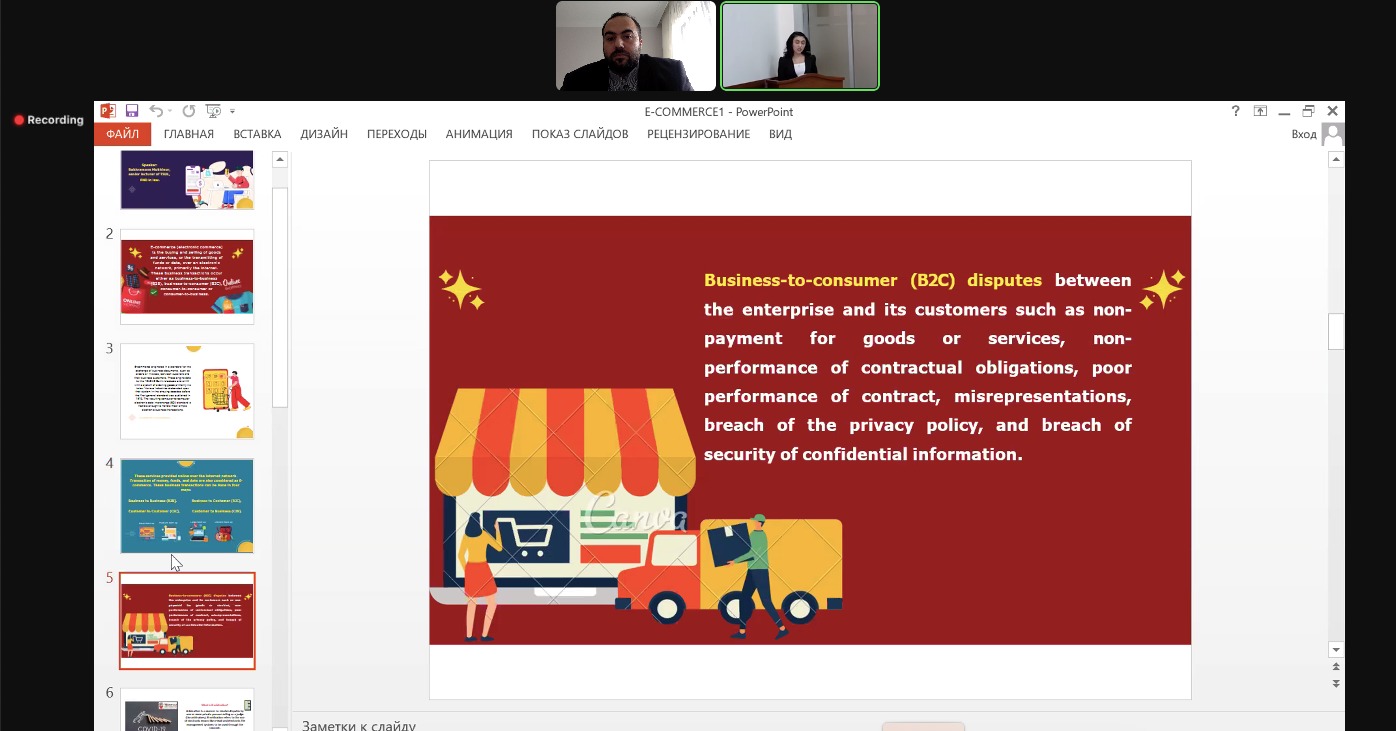The image size is (1396, 731).
Task: Click the user account avatar icon
Action: click(x=1332, y=134)
